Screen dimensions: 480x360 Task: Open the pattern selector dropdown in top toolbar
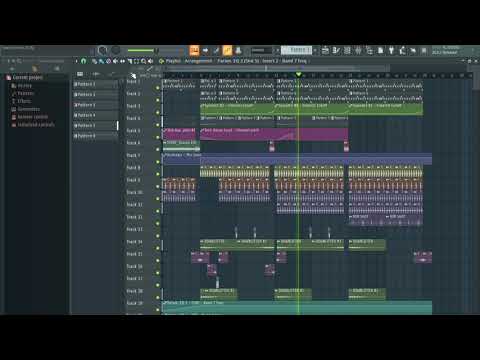tap(296, 50)
